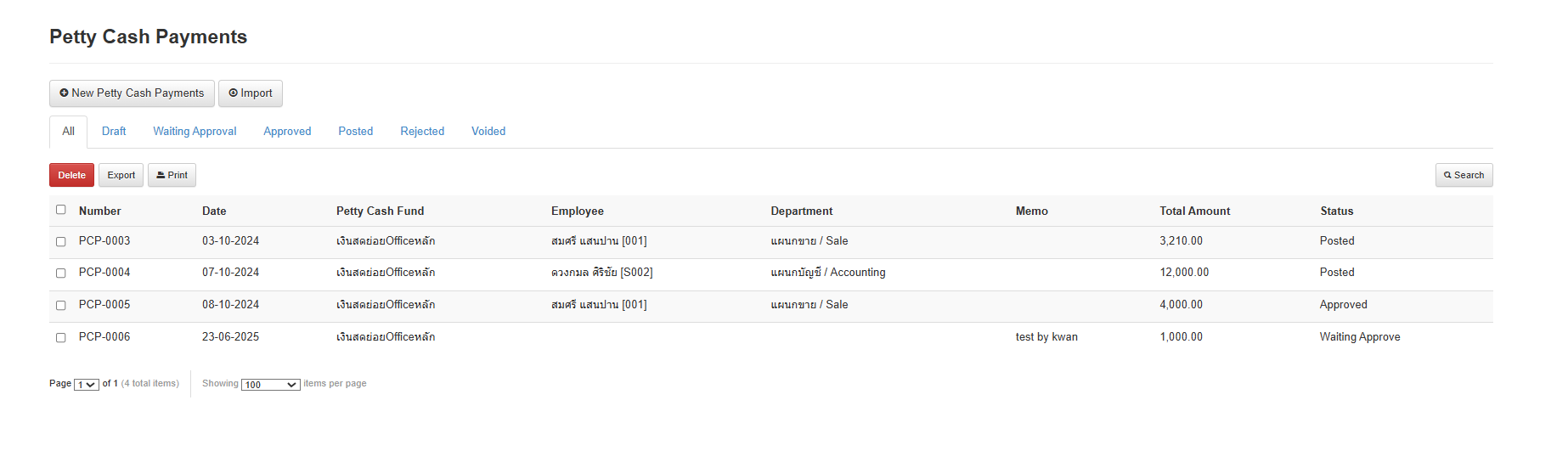The width and height of the screenshot is (1568, 451).
Task: Click the Import button icon
Action: pyautogui.click(x=234, y=93)
